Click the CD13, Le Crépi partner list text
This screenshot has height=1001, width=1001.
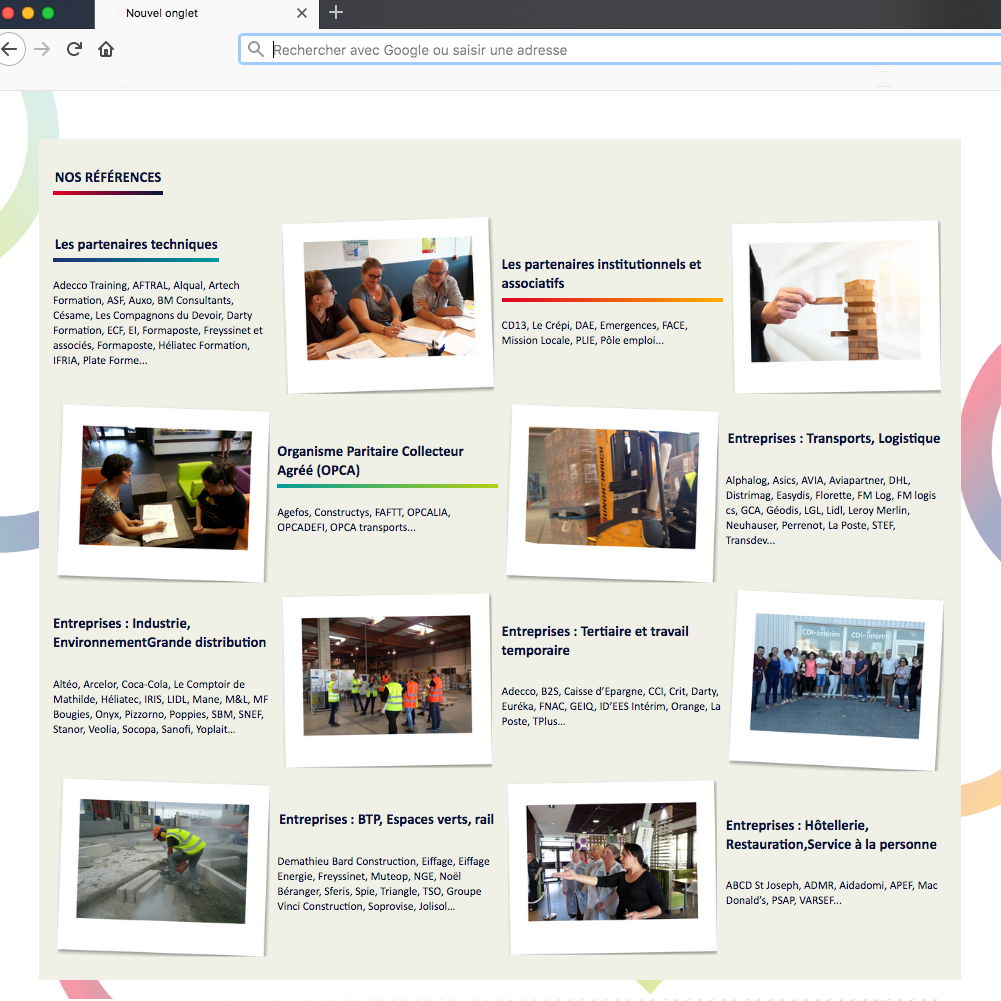click(594, 333)
